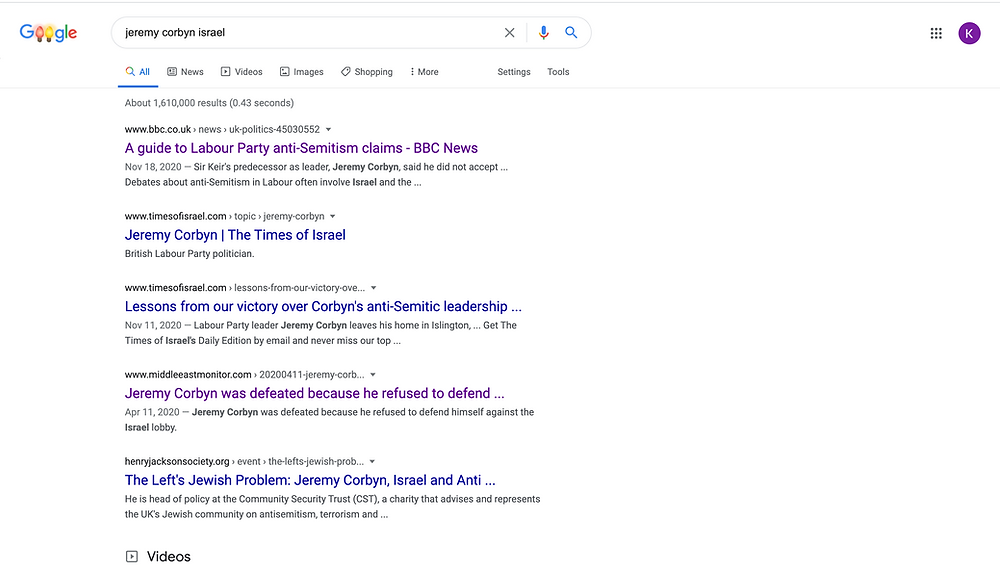This screenshot has width=1000, height=571.
Task: Open 'Jeremy Corbyn | The Times of Israel' link
Action: (235, 235)
